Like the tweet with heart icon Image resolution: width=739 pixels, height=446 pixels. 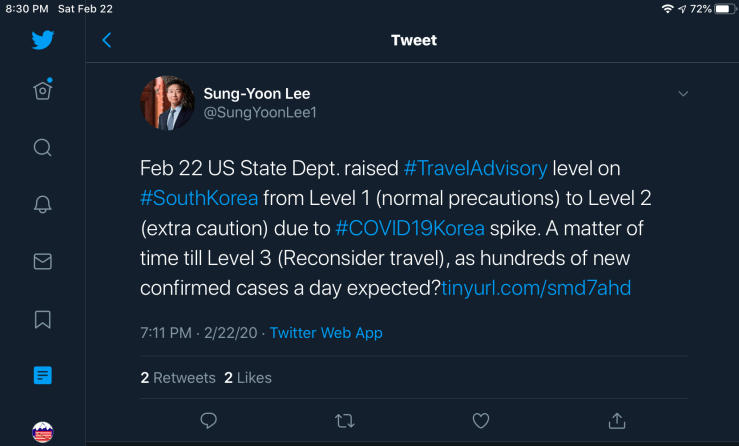[480, 419]
